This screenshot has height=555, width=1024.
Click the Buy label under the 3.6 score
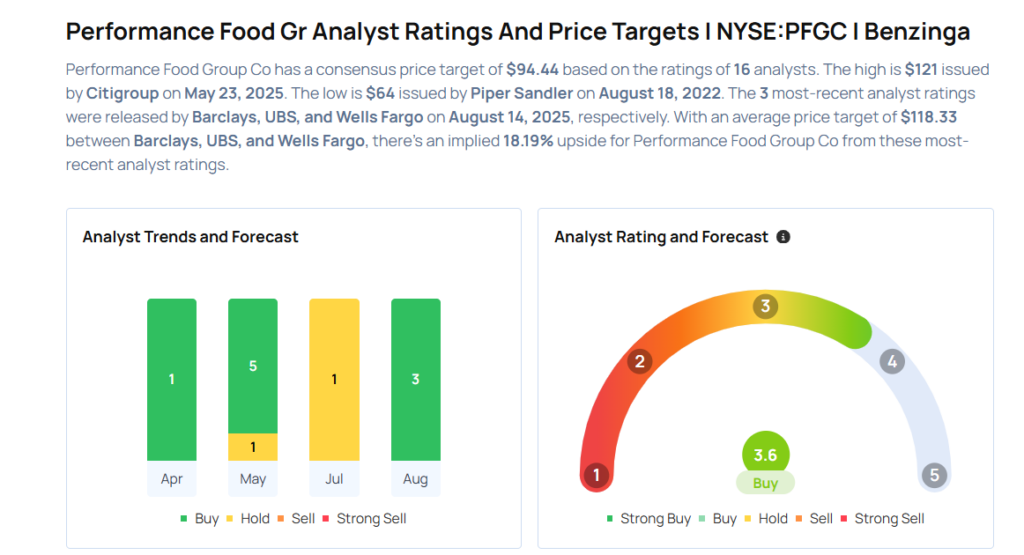point(765,483)
